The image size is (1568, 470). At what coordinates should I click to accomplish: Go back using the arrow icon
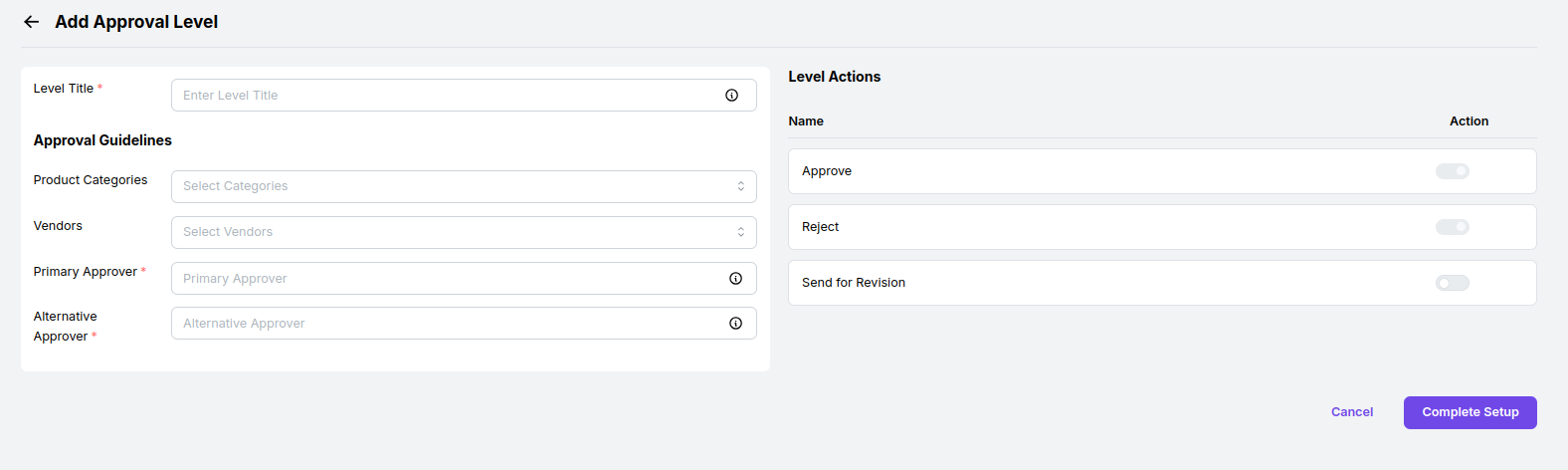32,22
